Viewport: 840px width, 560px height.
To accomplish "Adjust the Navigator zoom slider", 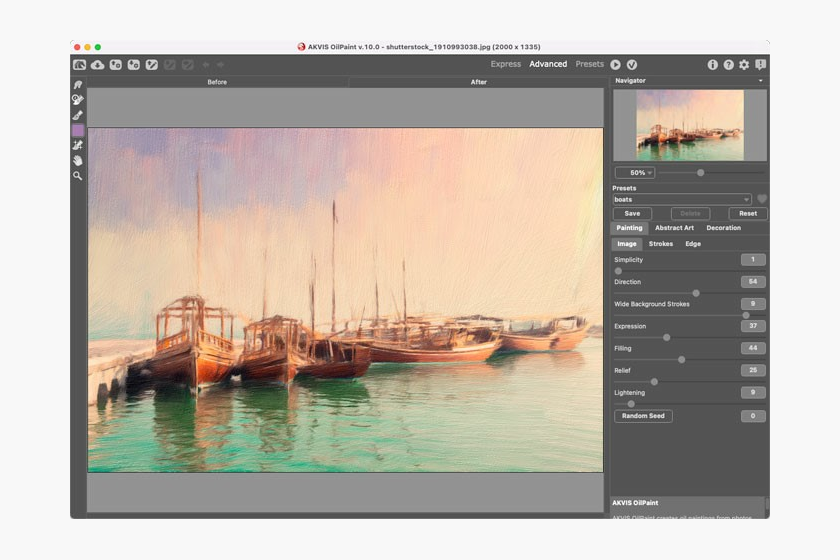I will [700, 173].
